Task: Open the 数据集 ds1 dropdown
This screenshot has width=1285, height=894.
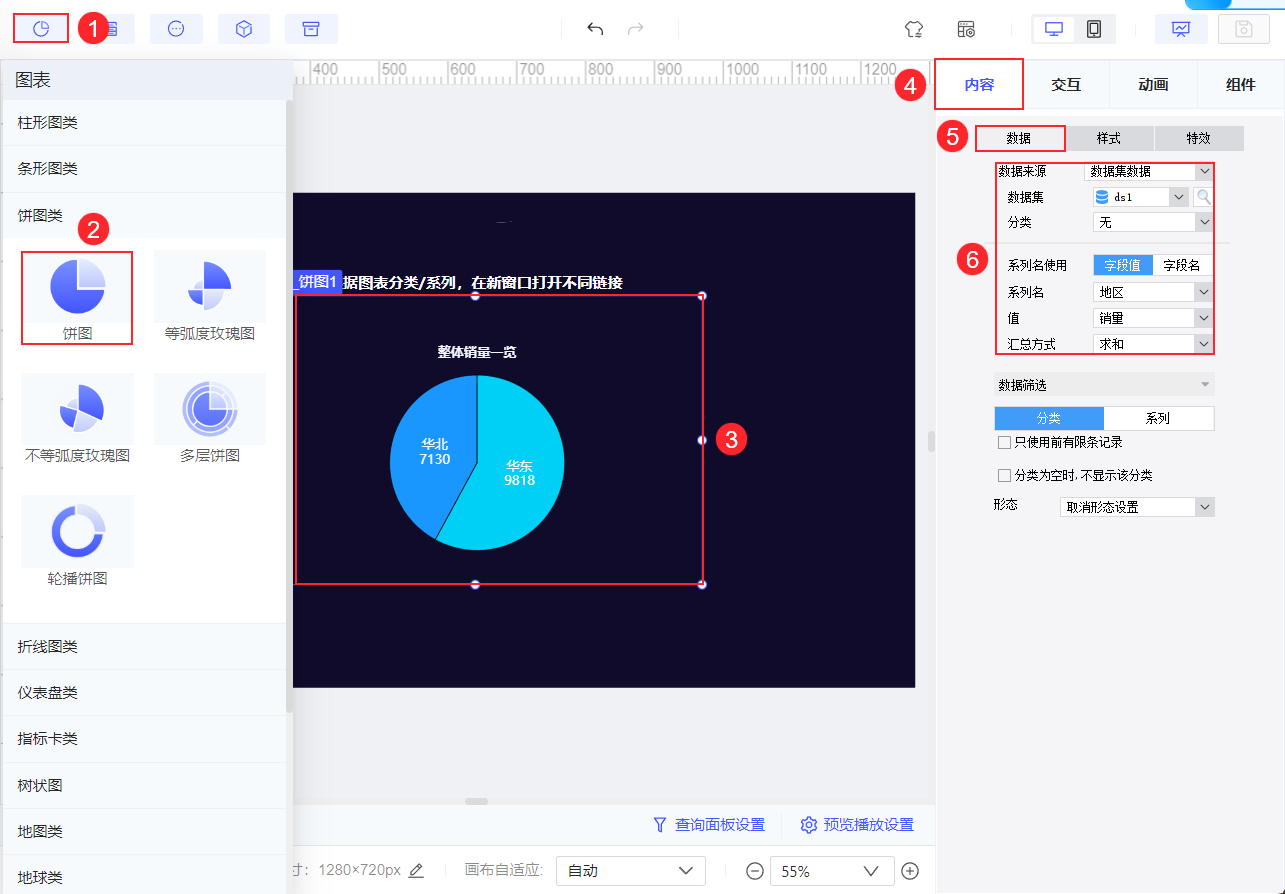Action: (x=1141, y=197)
